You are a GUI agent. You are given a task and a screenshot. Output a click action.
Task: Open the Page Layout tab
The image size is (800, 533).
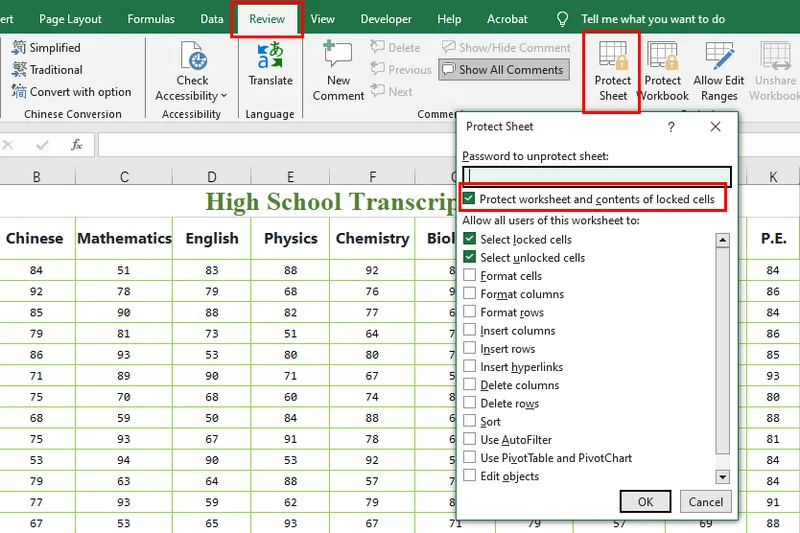point(70,19)
